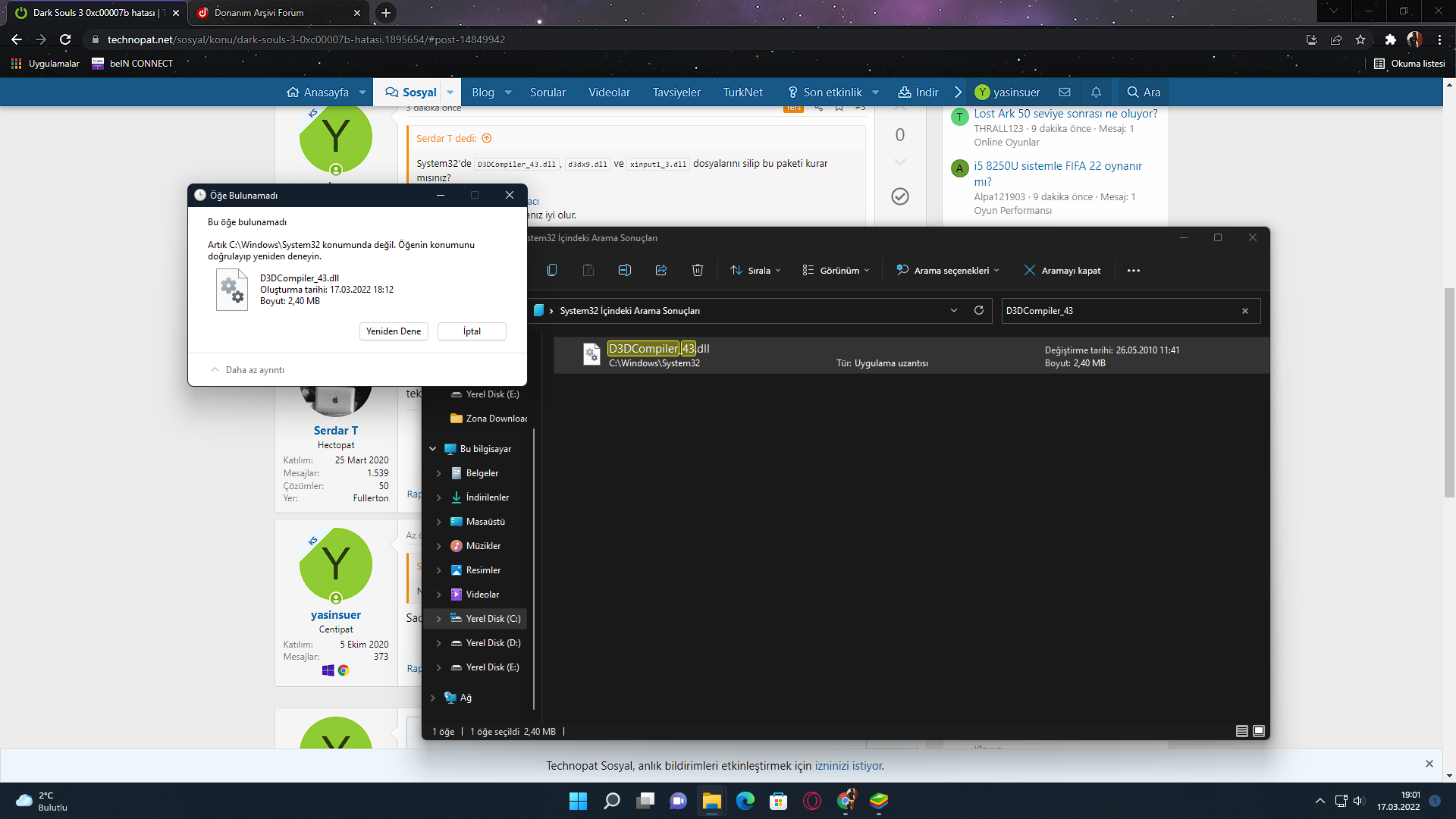Click the Copy icon in Explorer toolbar
This screenshot has width=1456, height=819.
(x=551, y=270)
